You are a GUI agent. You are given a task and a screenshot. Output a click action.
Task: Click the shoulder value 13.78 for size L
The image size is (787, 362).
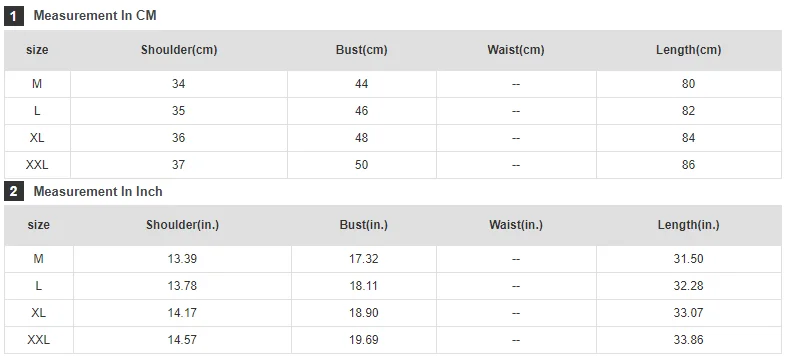coord(182,286)
